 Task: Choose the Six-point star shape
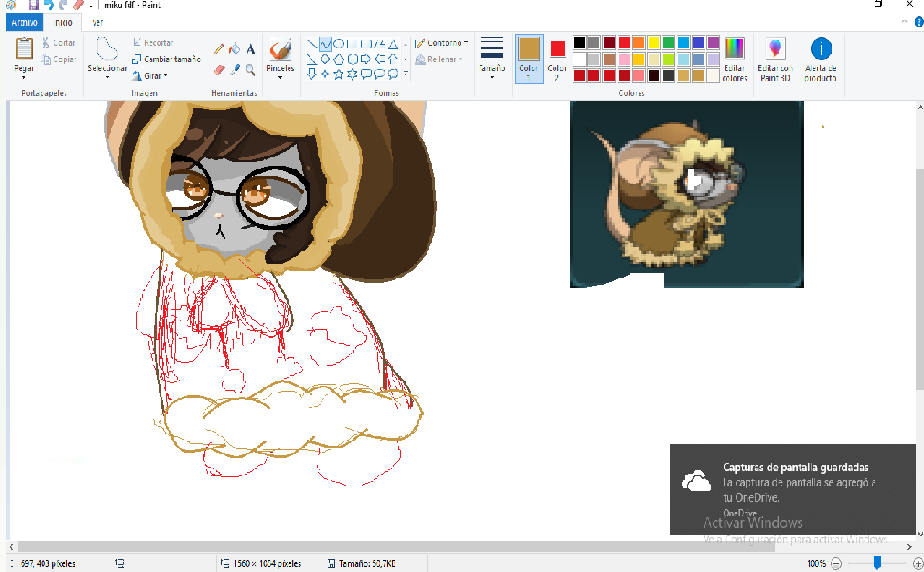pos(352,74)
